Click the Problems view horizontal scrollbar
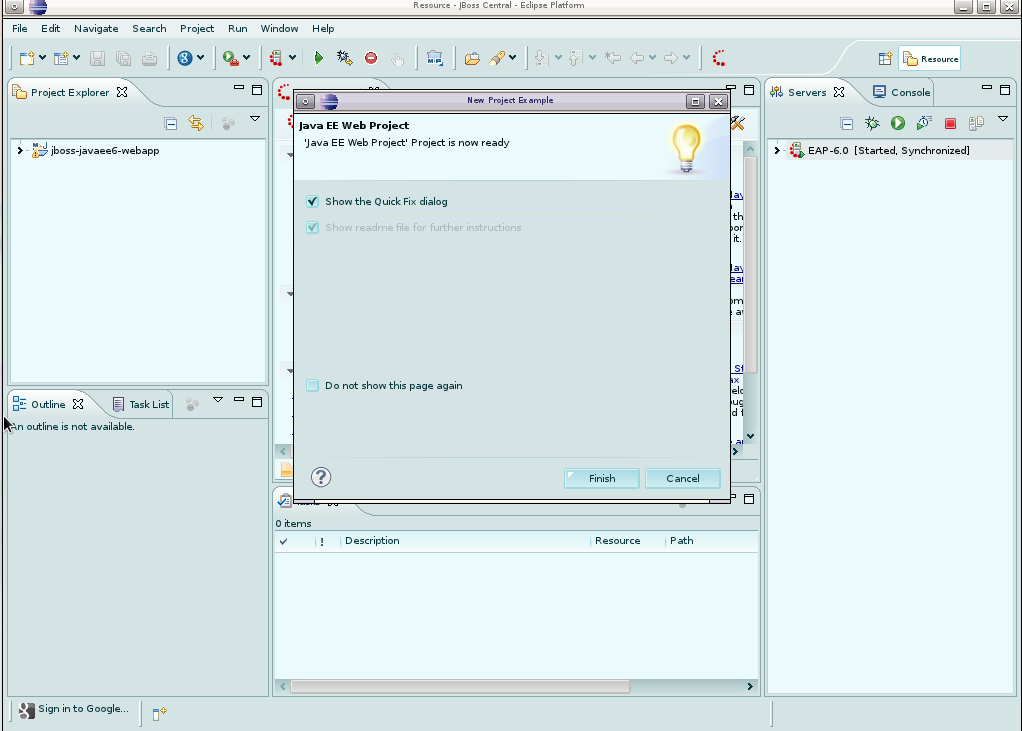Image resolution: width=1022 pixels, height=731 pixels. point(460,686)
